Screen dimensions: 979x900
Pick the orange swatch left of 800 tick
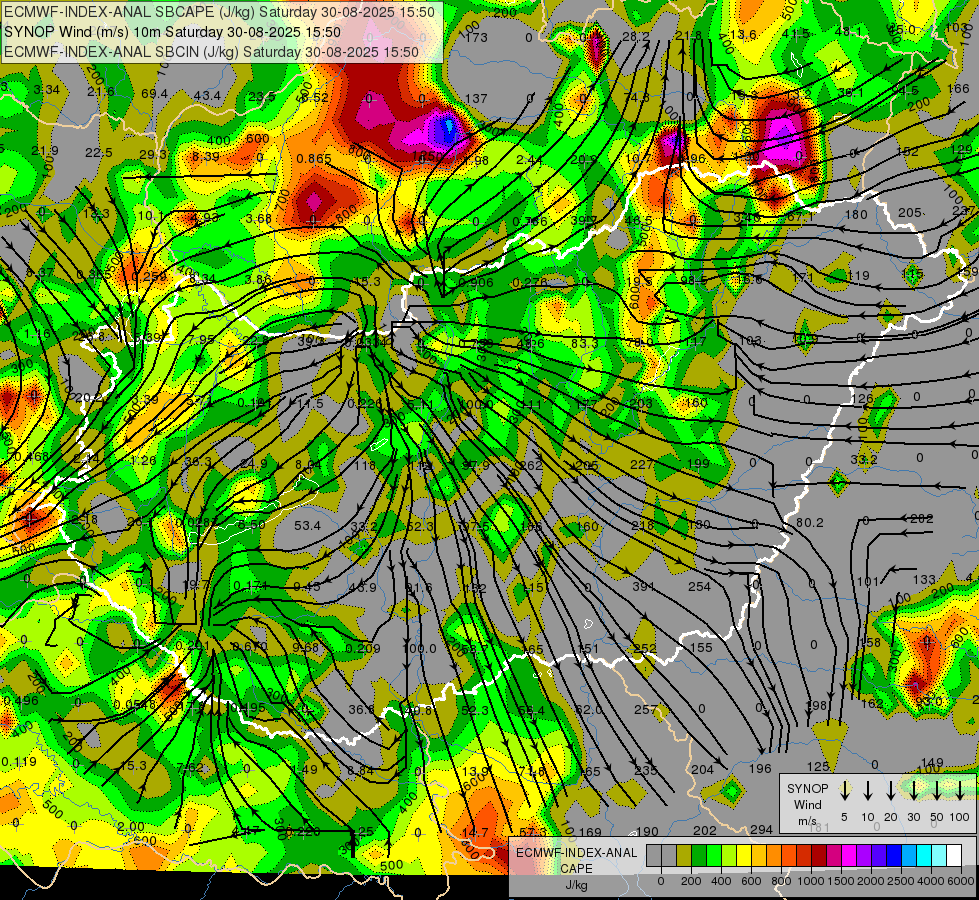point(774,855)
